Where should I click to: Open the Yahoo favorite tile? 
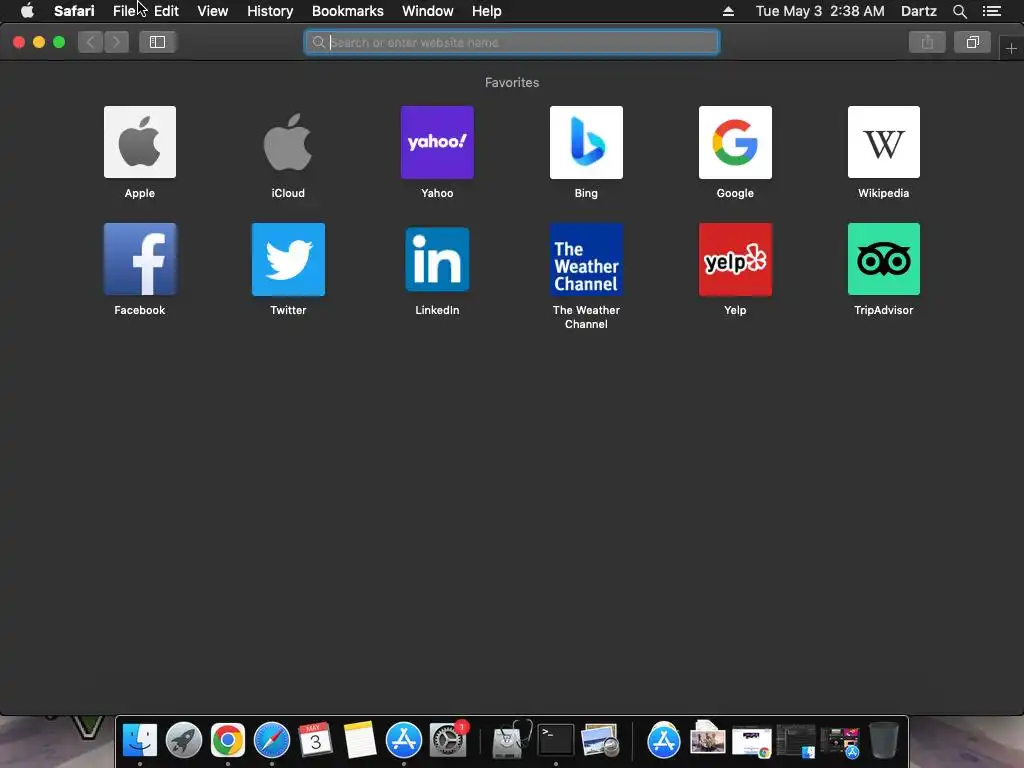click(x=437, y=142)
